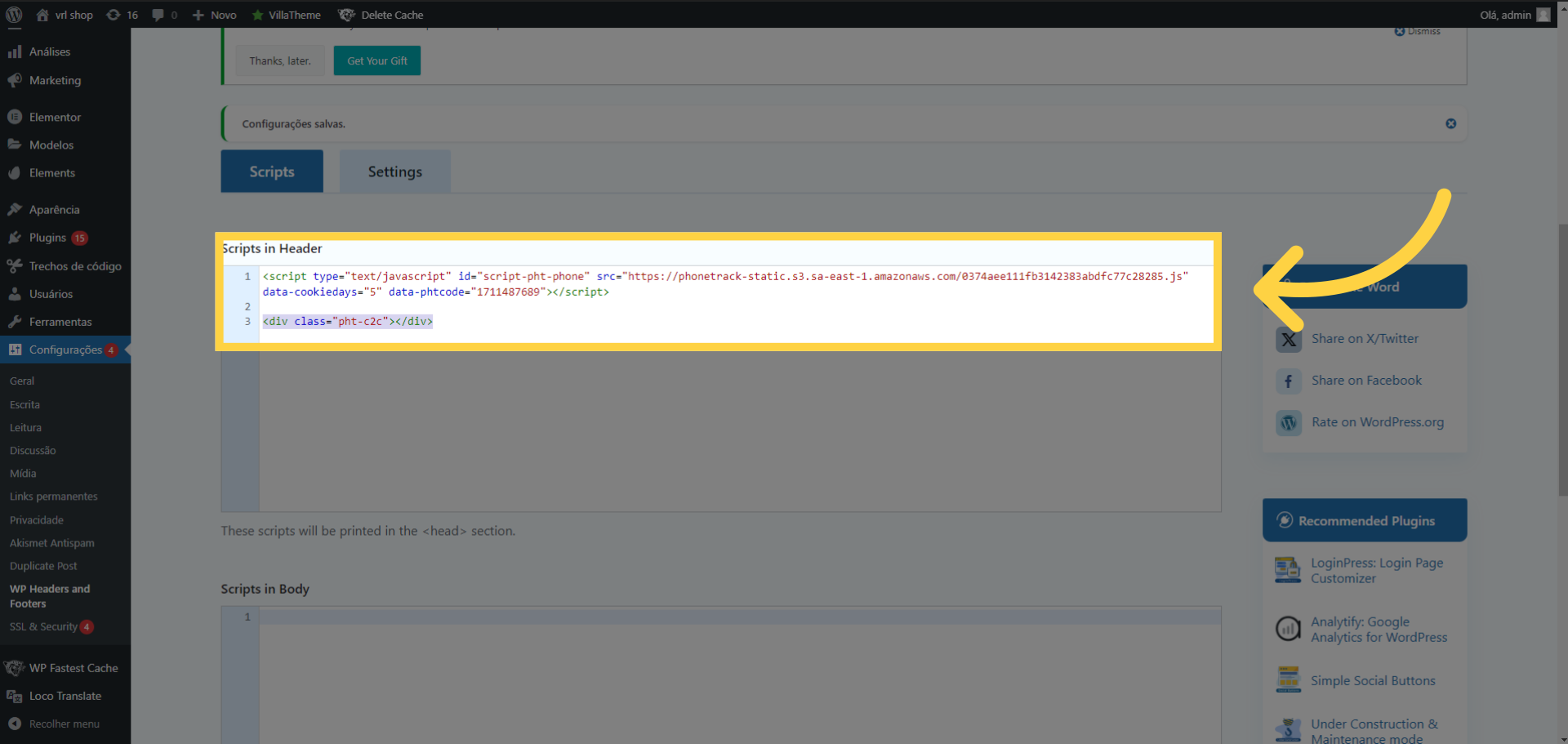Dismiss the Configurações salvas notice
Viewport: 1568px width, 744px height.
tap(1450, 123)
